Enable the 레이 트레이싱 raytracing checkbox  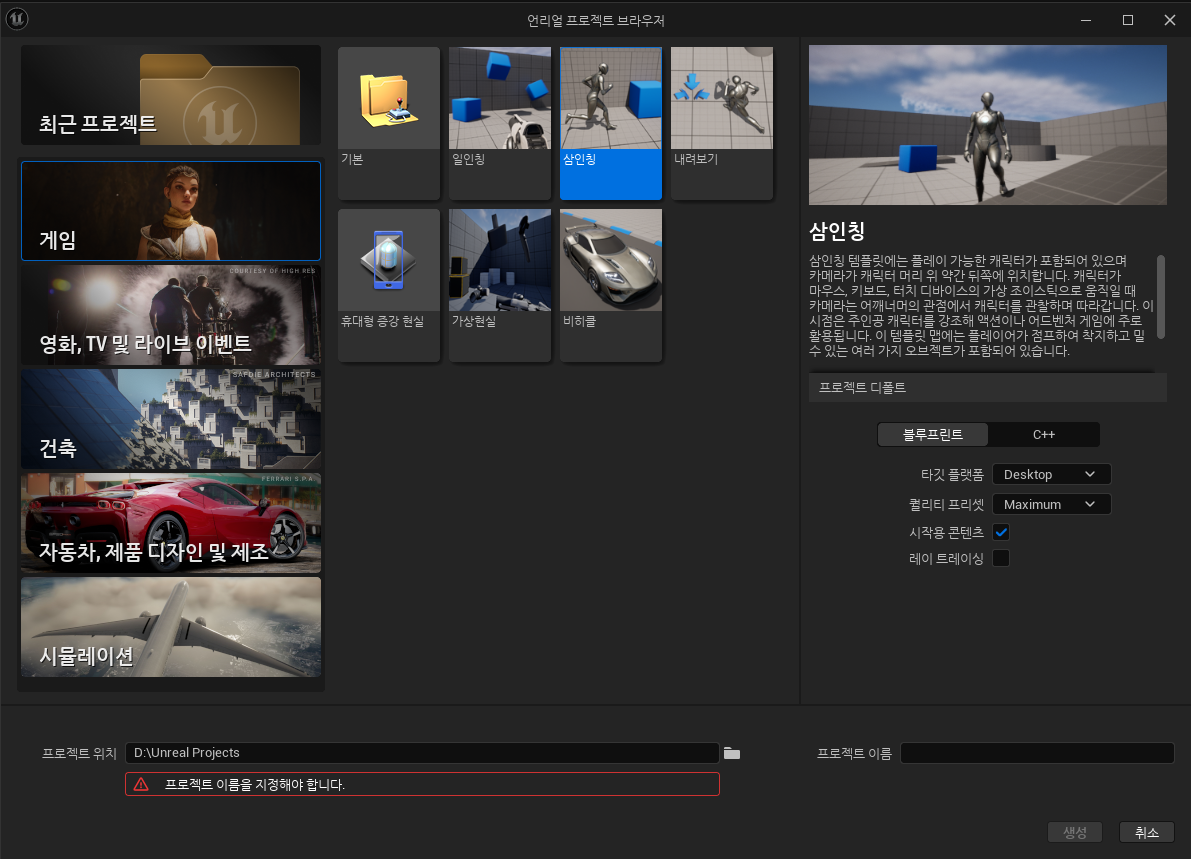tap(1001, 558)
